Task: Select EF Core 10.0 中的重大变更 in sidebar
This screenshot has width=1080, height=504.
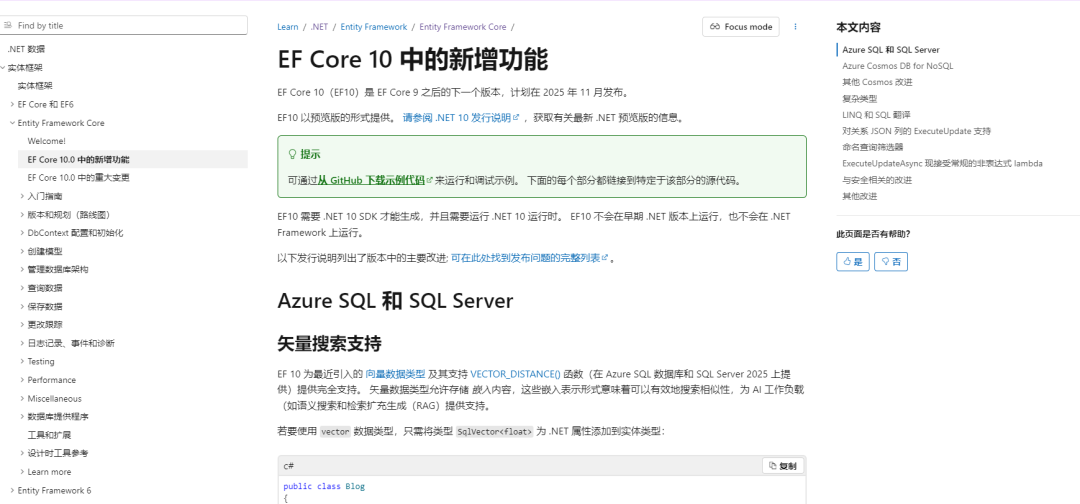Action: point(78,177)
